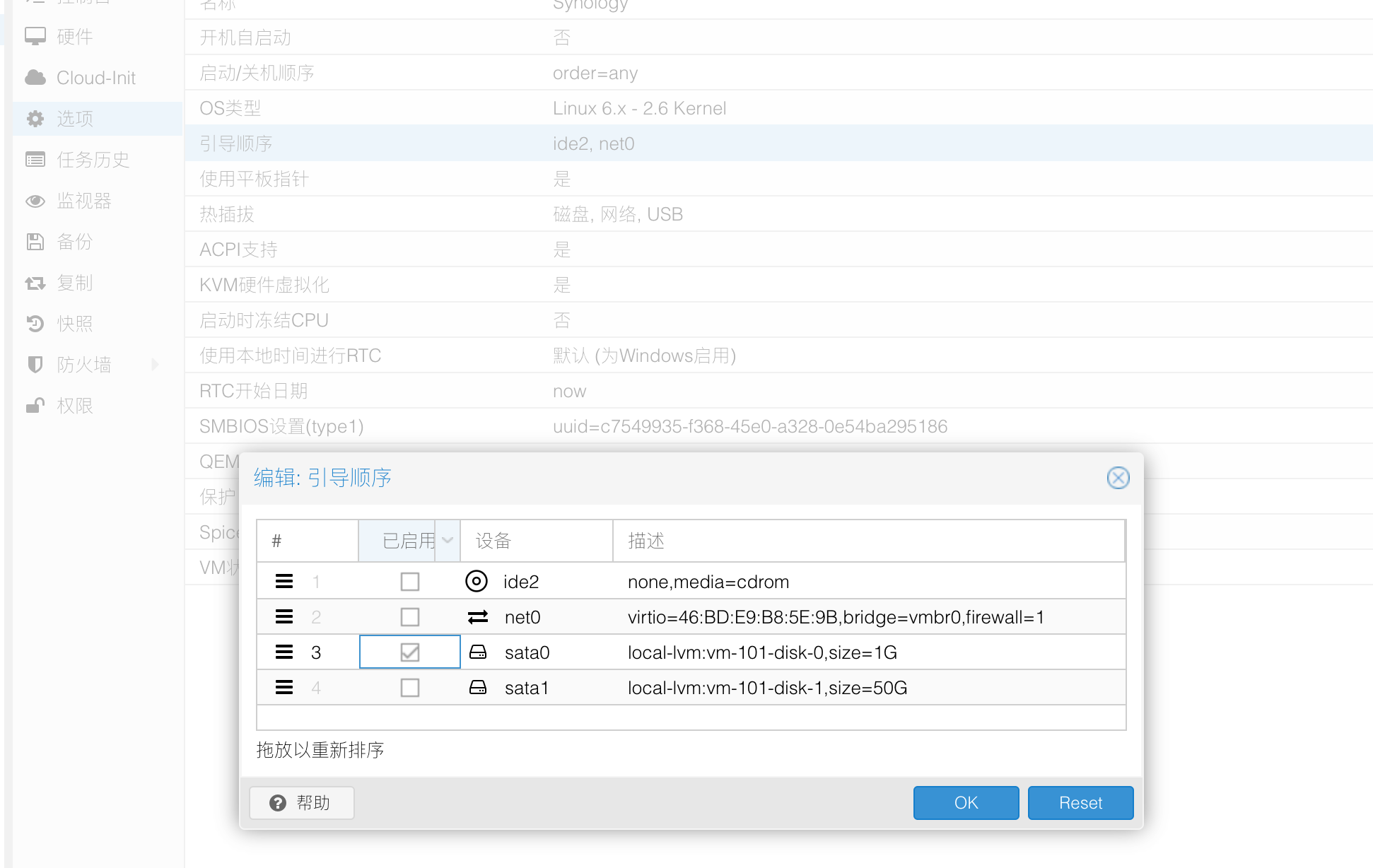Click the question mark help icon
Screen dimensions: 1373x868
[x=278, y=803]
